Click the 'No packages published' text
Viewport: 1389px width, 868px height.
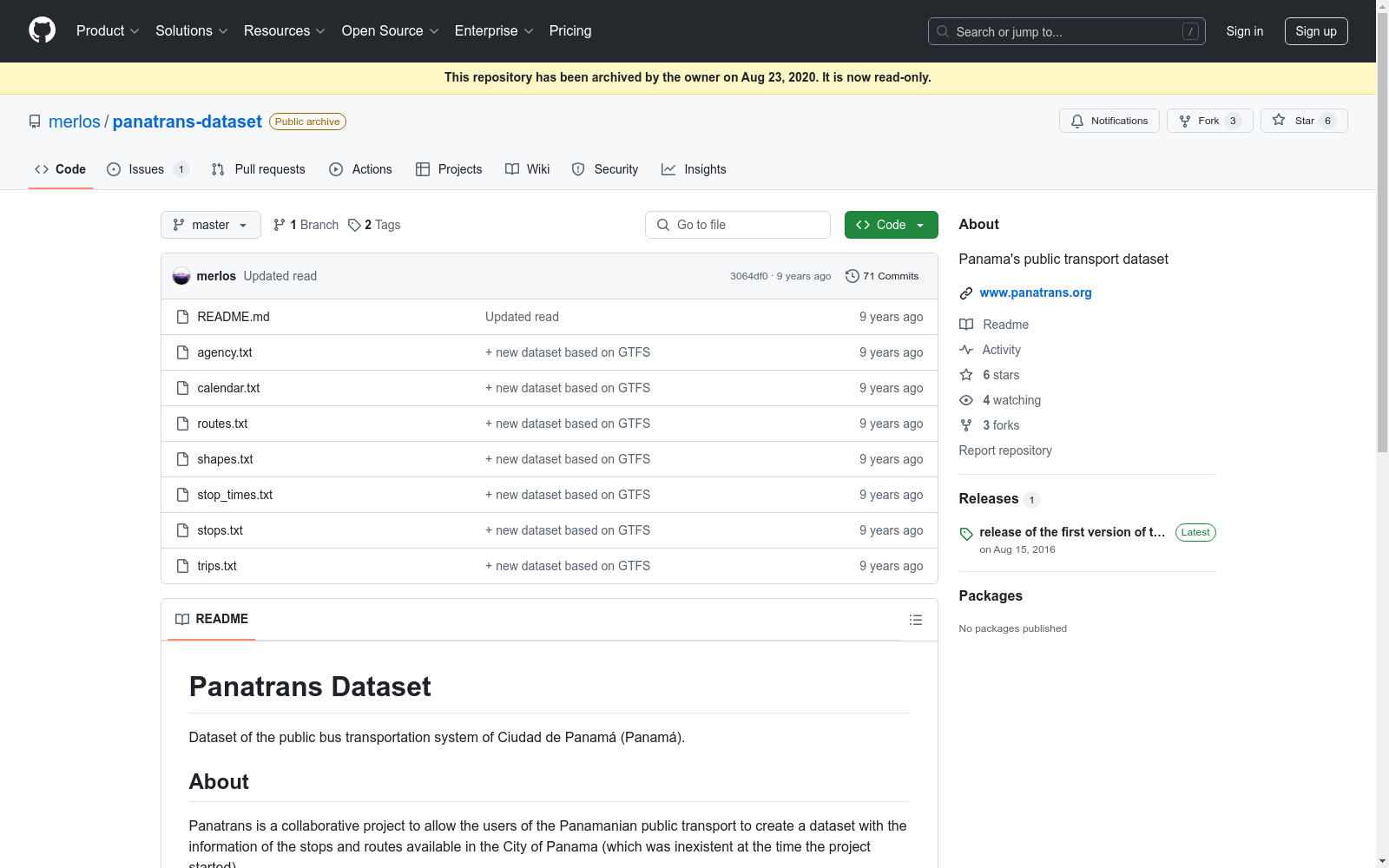point(1013,628)
